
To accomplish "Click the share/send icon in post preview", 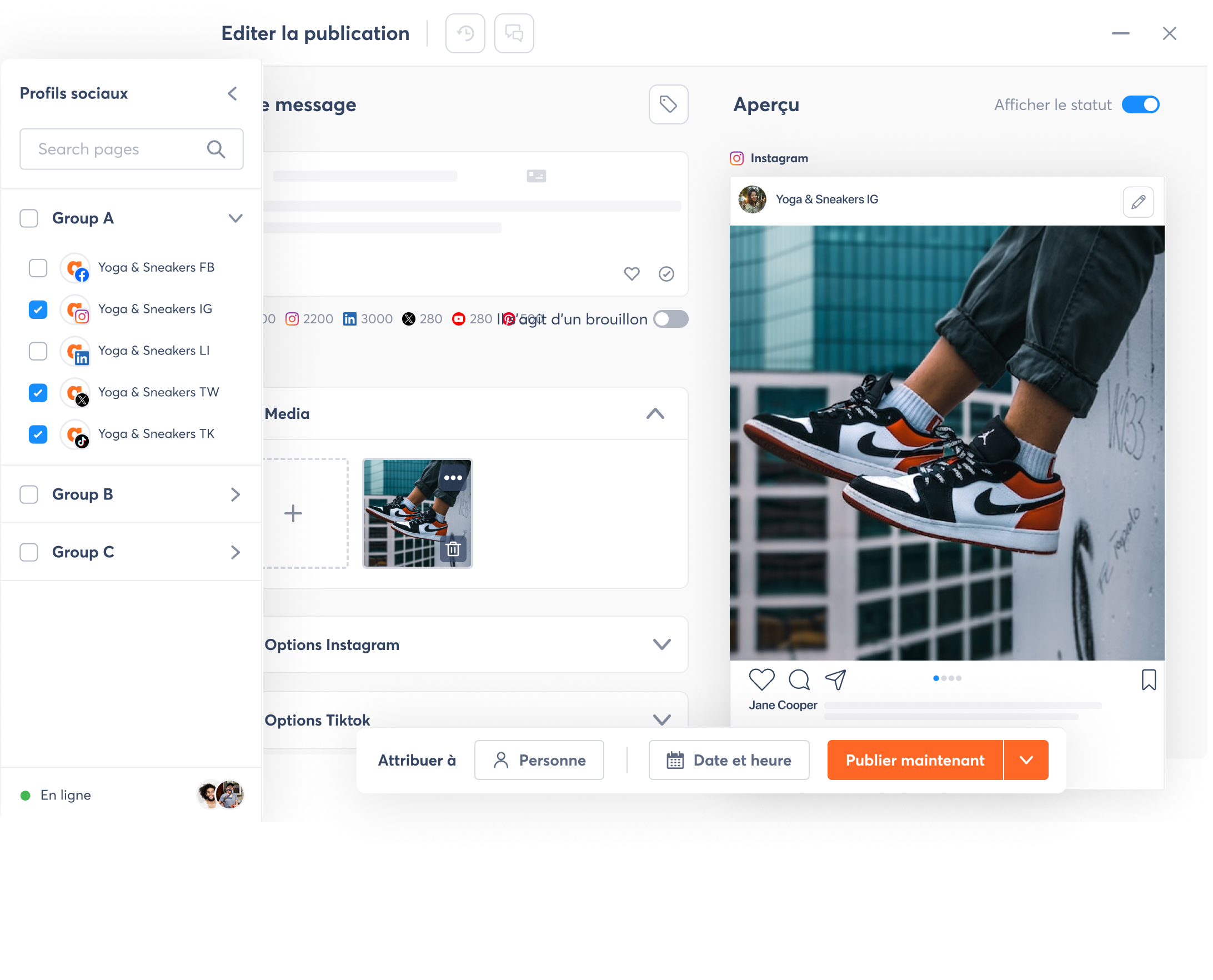I will tap(836, 680).
